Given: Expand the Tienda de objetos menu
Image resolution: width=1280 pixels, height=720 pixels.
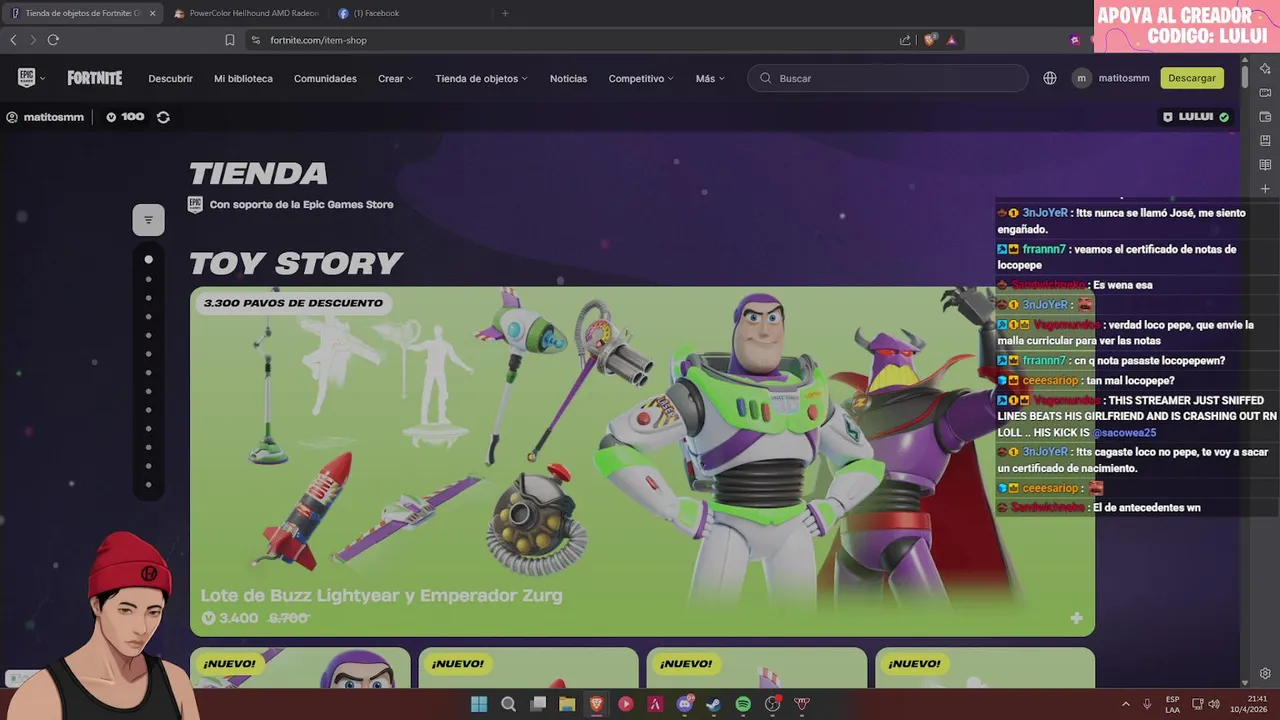Looking at the screenshot, I should (x=481, y=78).
